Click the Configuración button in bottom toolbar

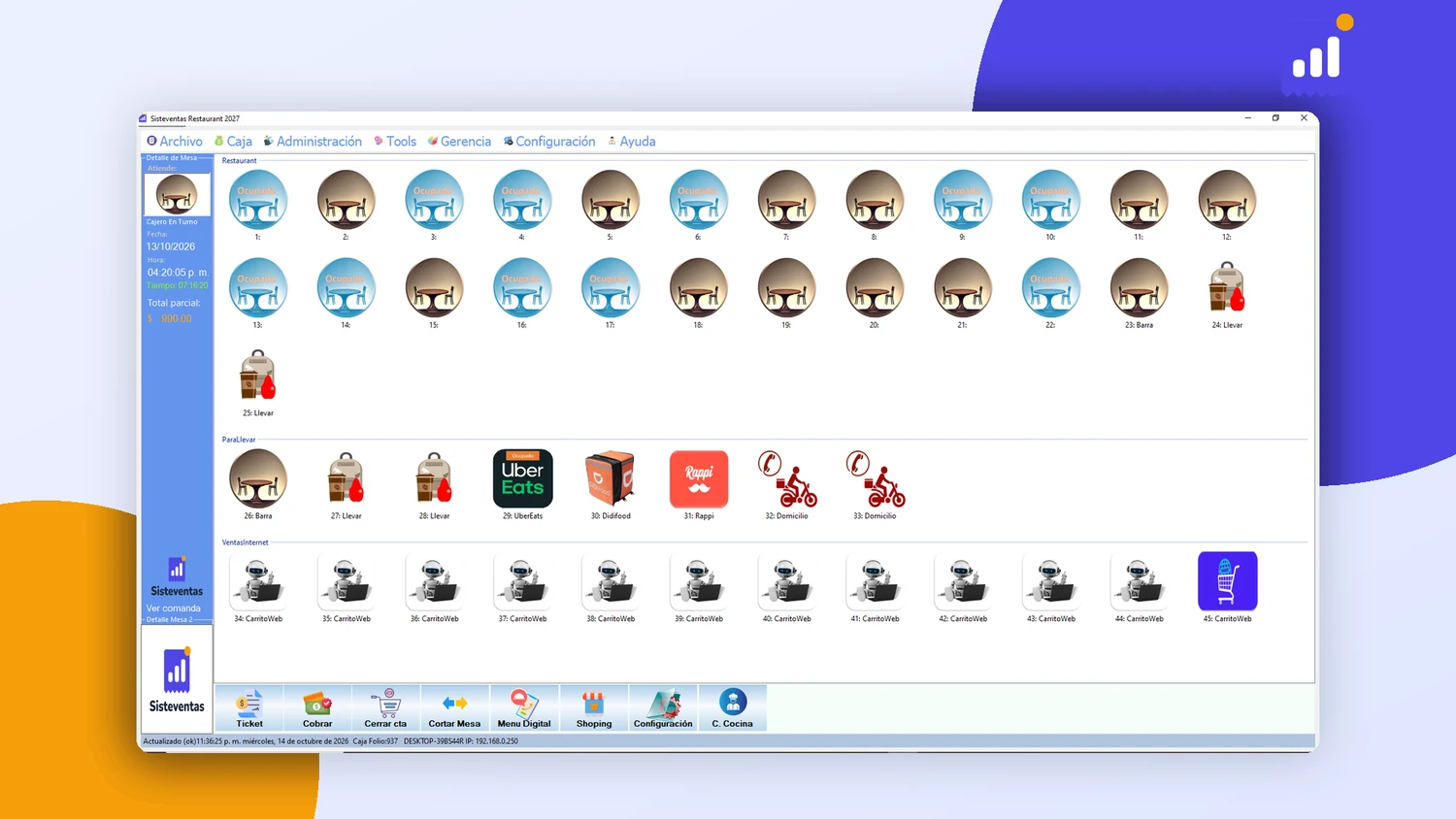tap(663, 707)
